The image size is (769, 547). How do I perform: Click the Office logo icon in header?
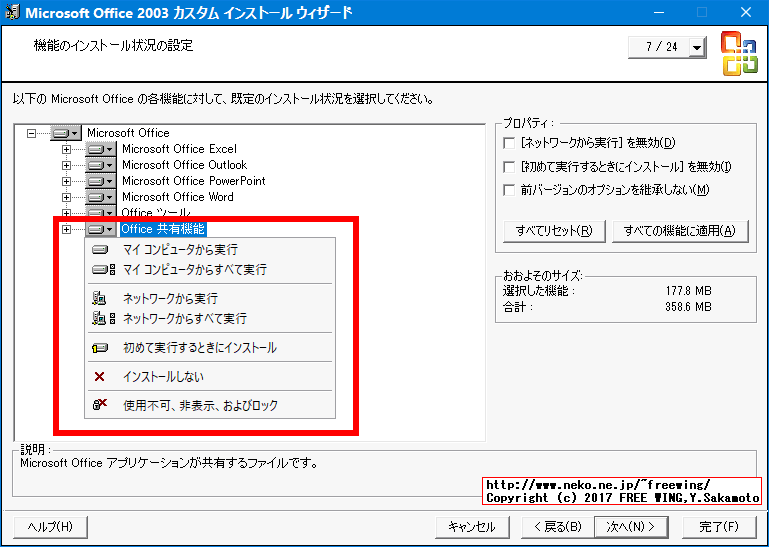coord(739,53)
